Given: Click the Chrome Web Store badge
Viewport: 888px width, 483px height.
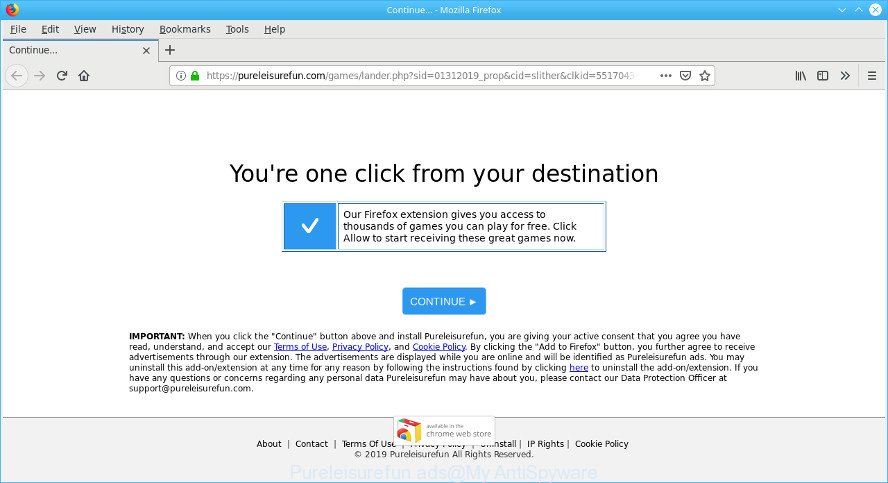Looking at the screenshot, I should click(444, 430).
